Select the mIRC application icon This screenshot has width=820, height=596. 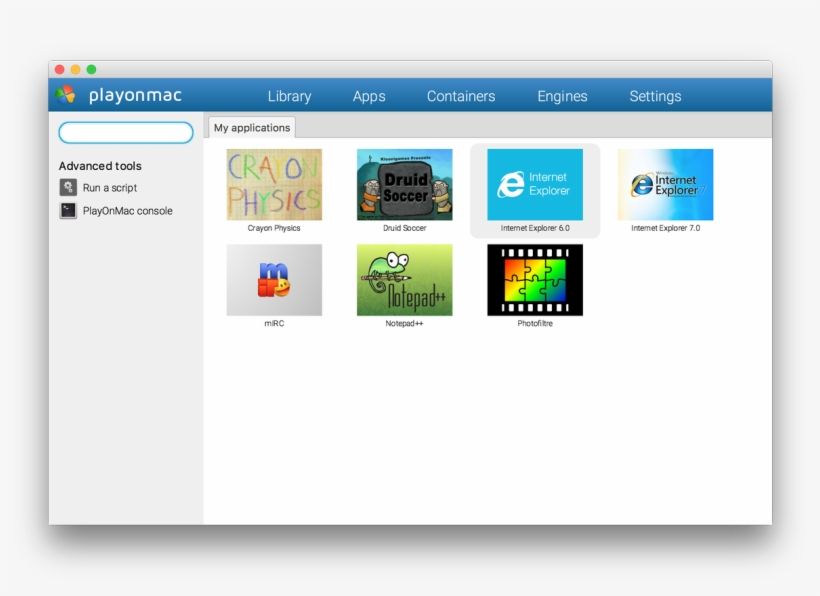(x=274, y=280)
